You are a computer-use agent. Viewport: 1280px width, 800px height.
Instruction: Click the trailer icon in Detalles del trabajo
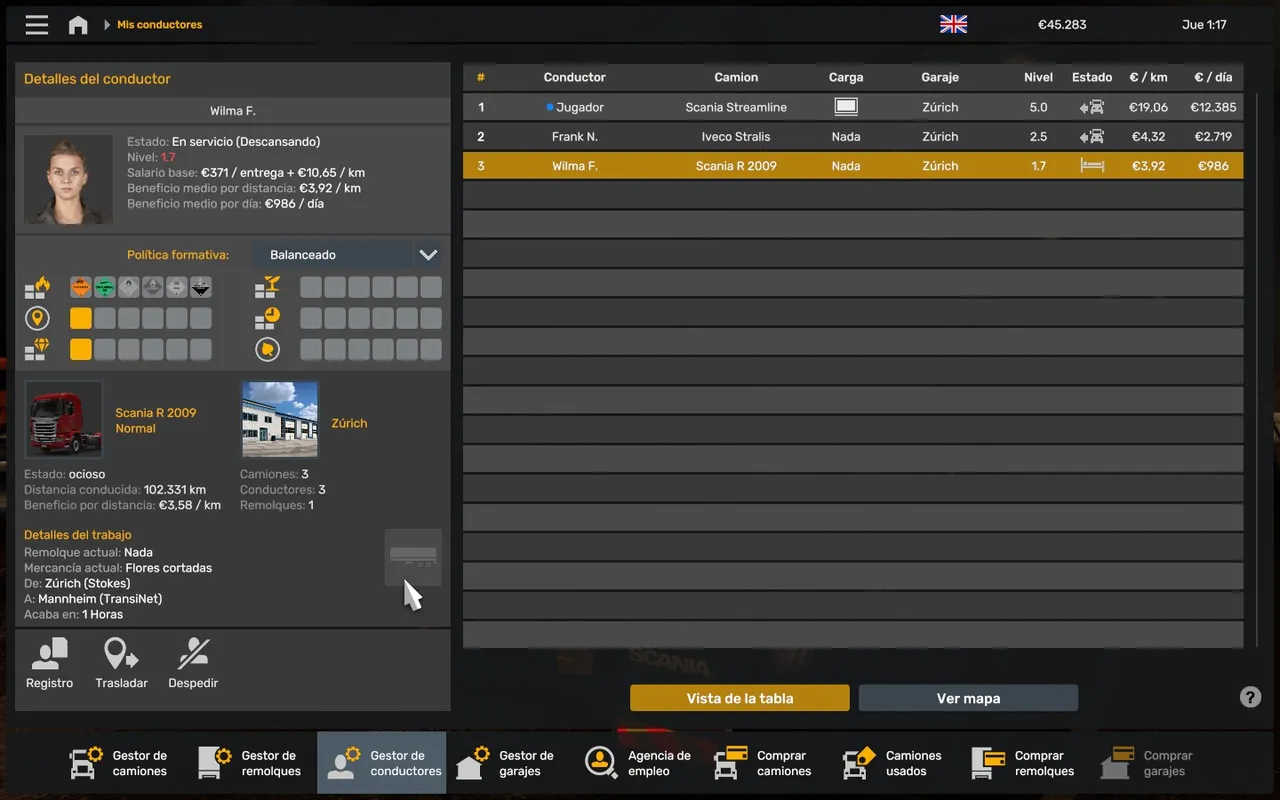pyautogui.click(x=413, y=556)
